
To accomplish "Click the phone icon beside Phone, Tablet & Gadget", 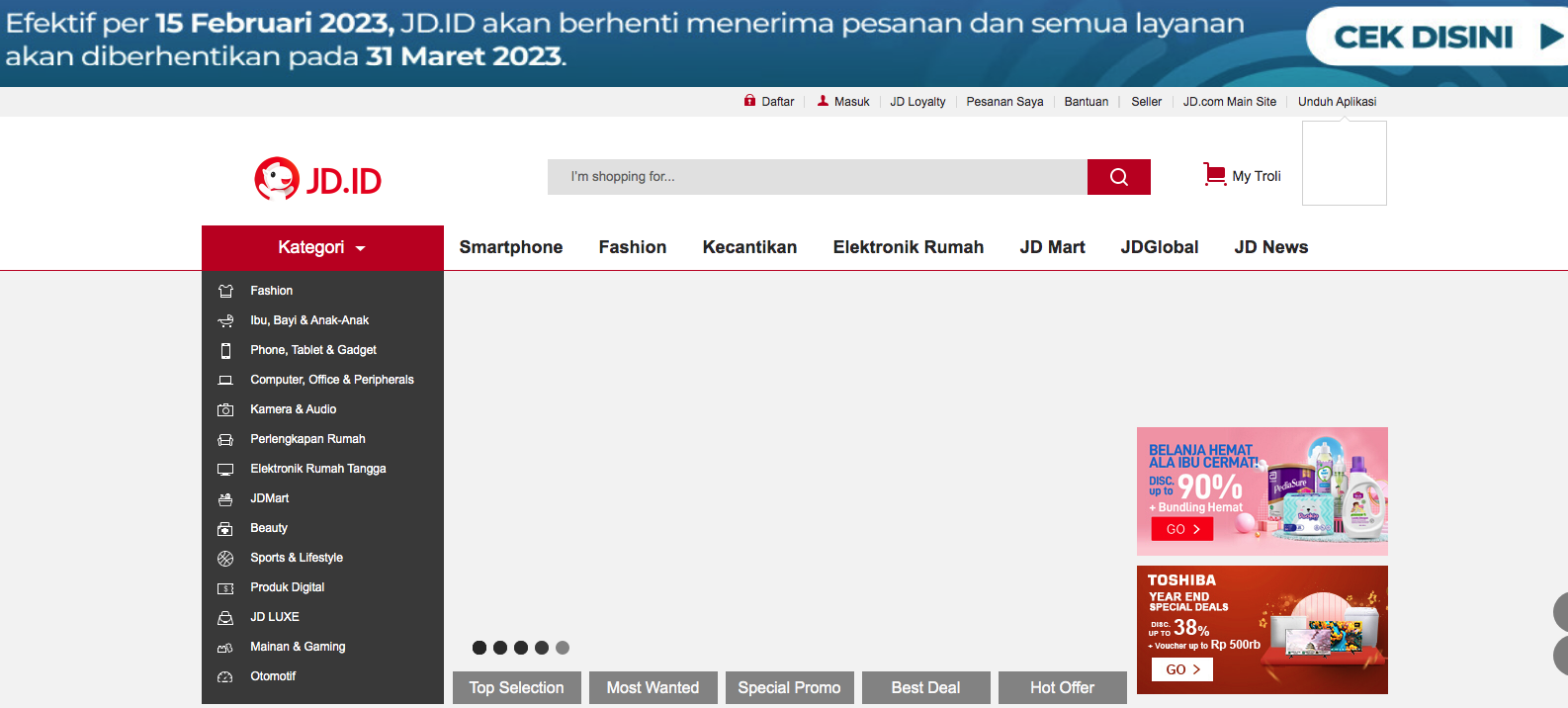I will [225, 350].
